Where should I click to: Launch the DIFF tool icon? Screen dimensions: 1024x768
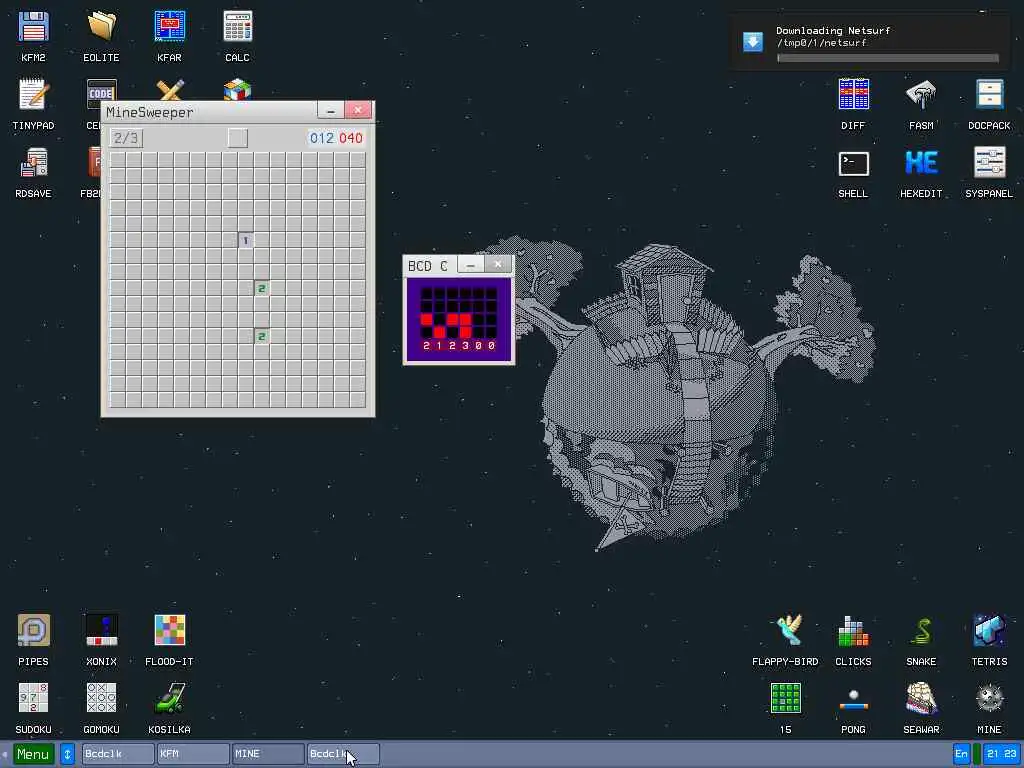(853, 104)
